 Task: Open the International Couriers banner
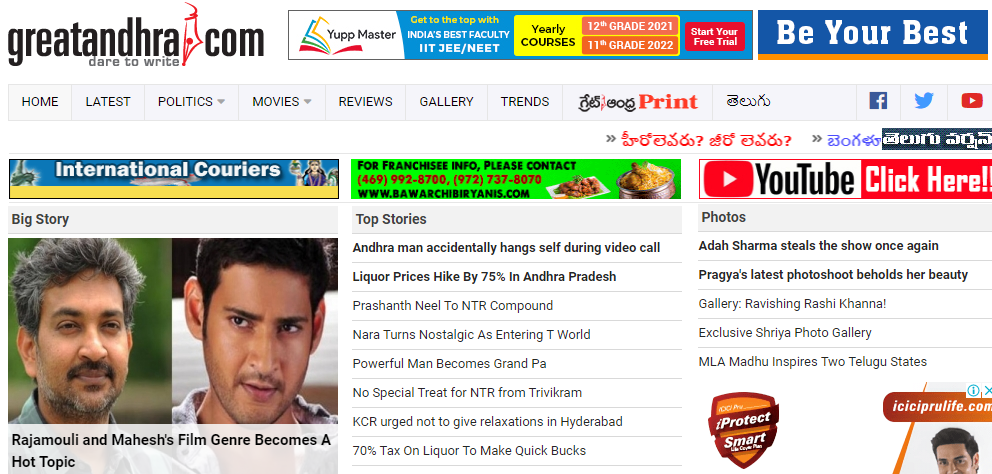click(174, 178)
